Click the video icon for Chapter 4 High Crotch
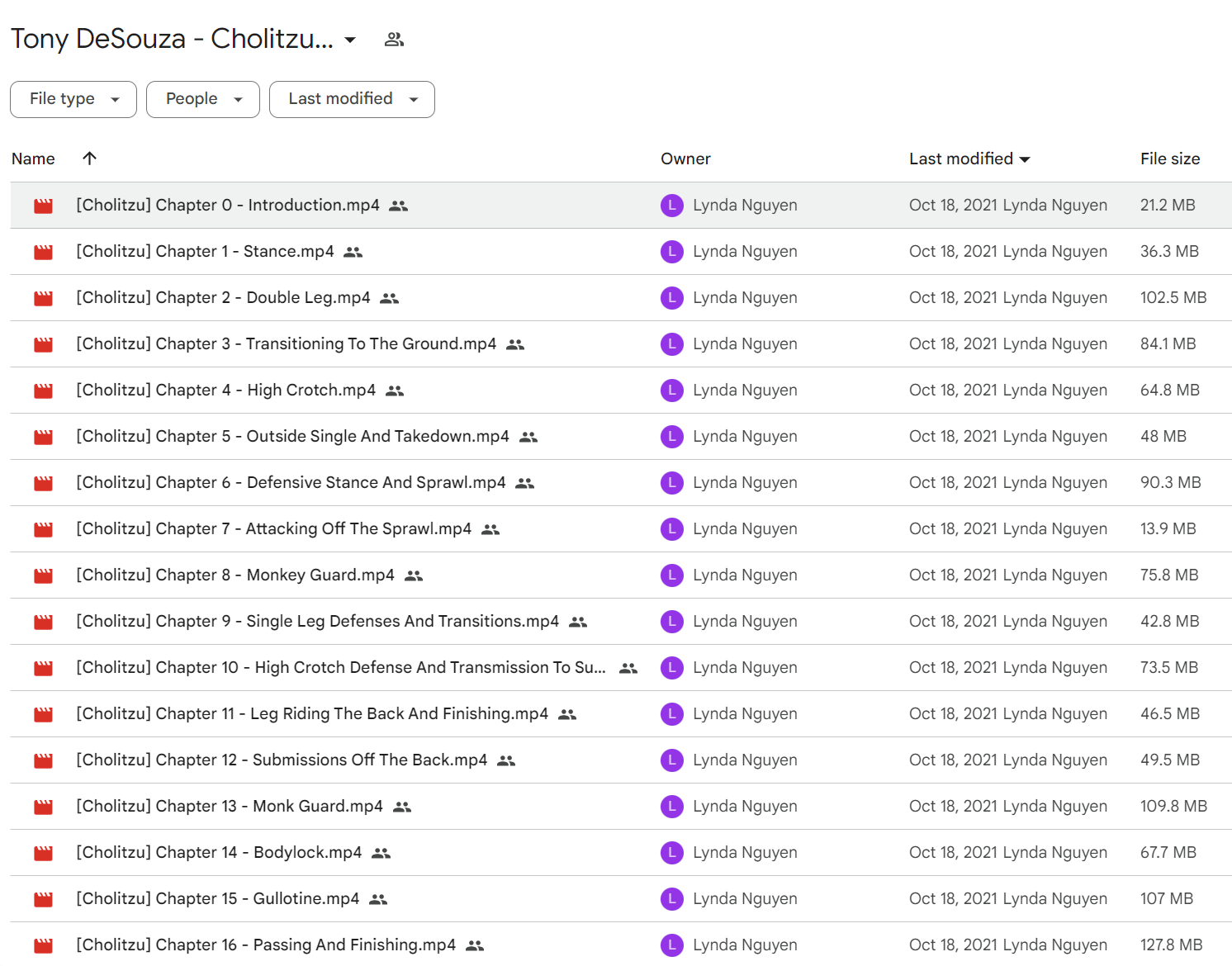Image resolution: width=1232 pixels, height=966 pixels. click(44, 391)
